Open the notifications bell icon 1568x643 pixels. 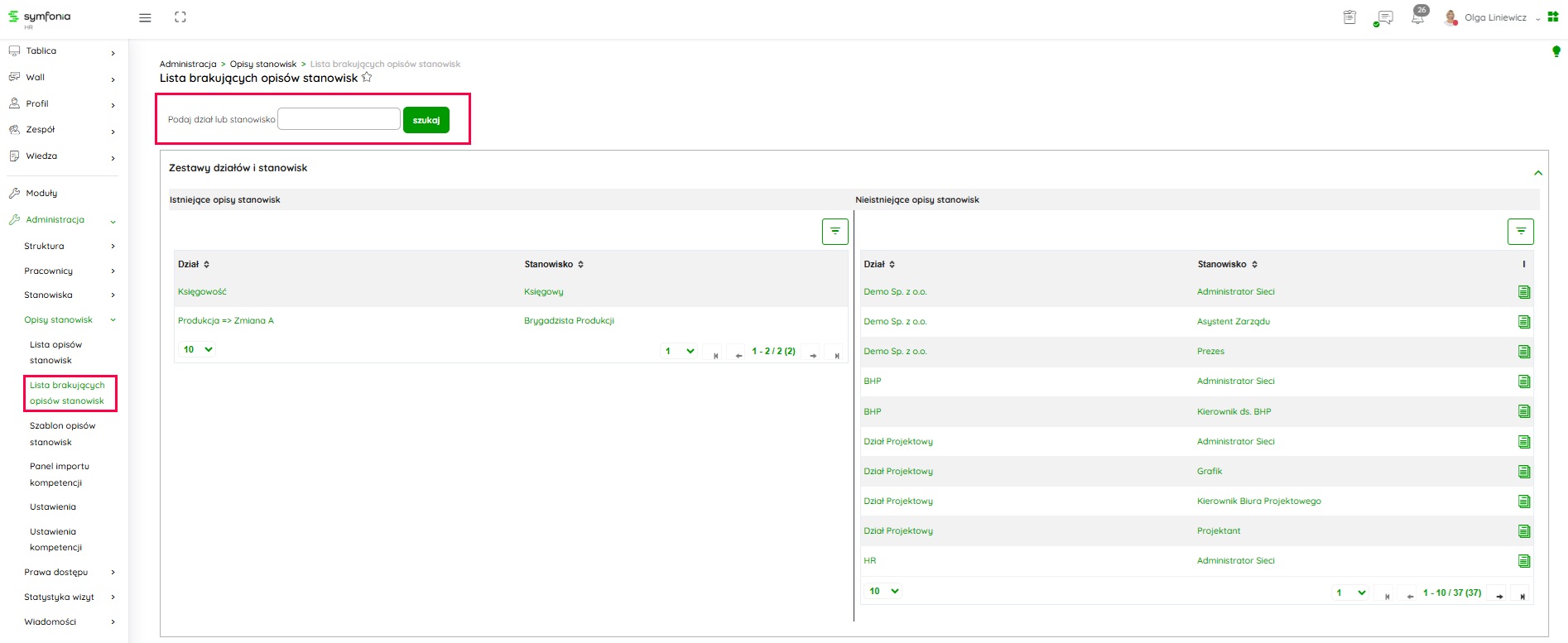click(1418, 17)
